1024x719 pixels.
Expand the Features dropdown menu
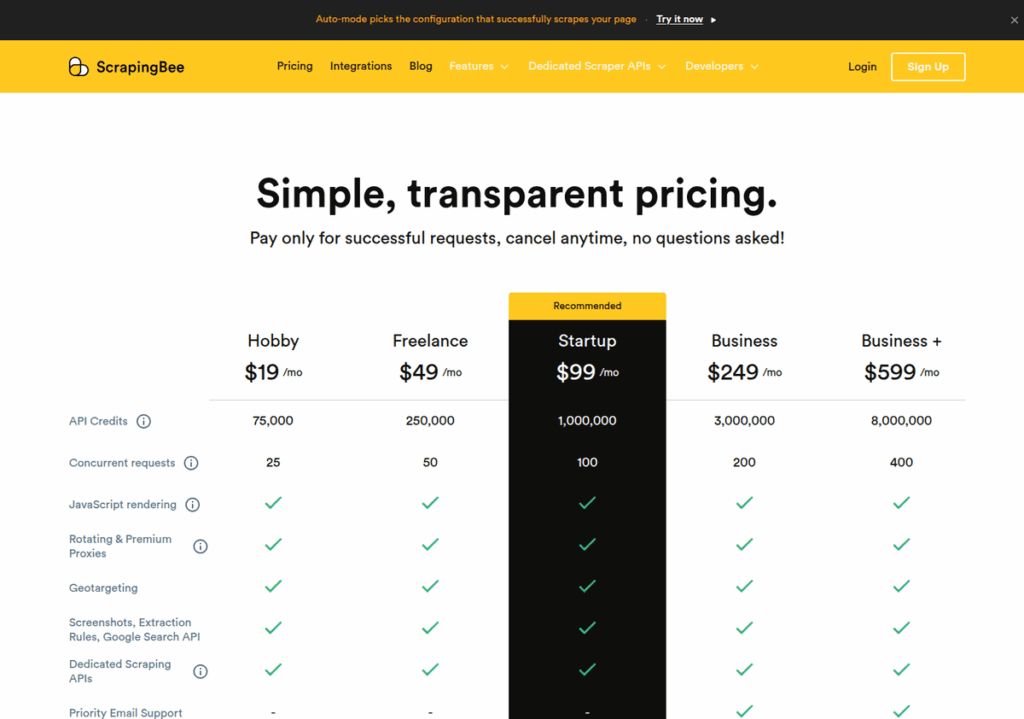[479, 67]
